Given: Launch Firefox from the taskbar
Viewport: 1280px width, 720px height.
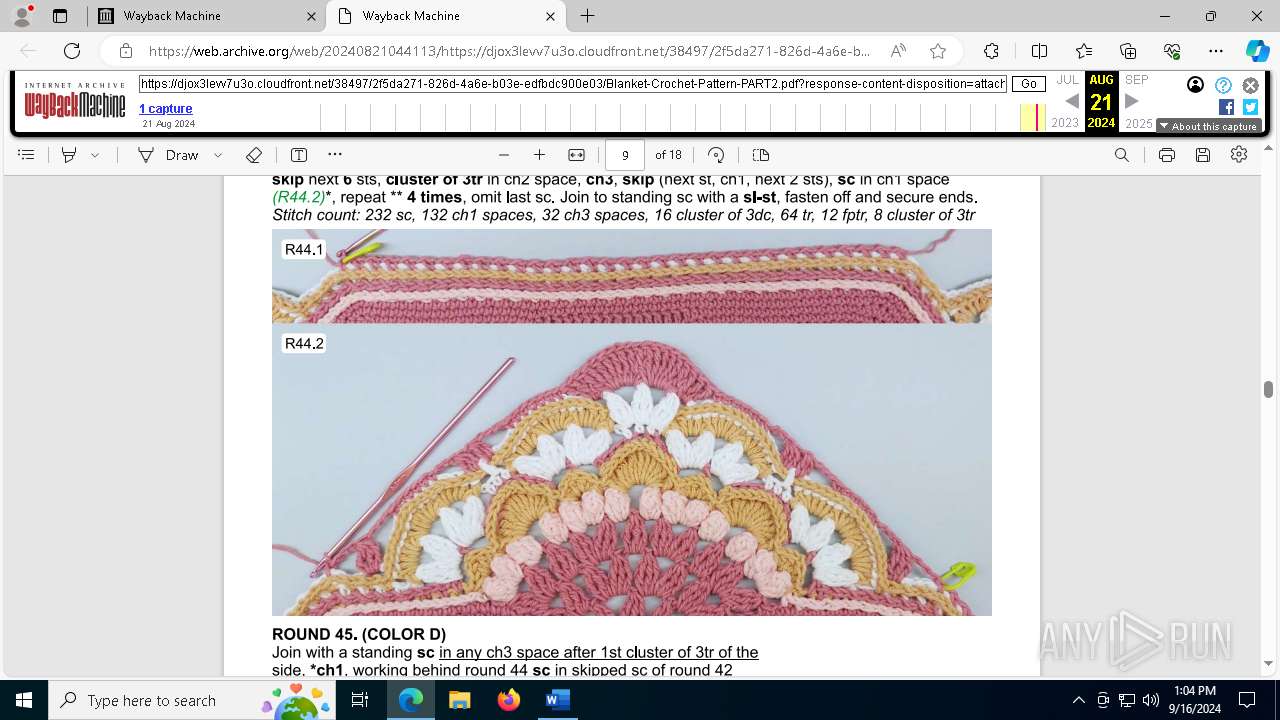Looking at the screenshot, I should 508,700.
